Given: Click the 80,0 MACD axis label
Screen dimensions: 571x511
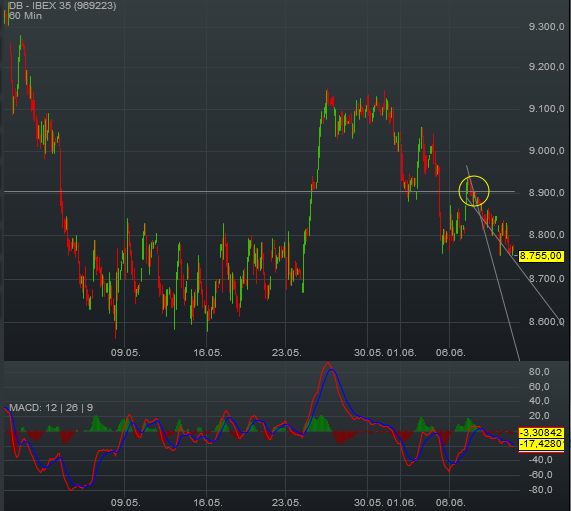Looking at the screenshot, I should click(539, 372).
